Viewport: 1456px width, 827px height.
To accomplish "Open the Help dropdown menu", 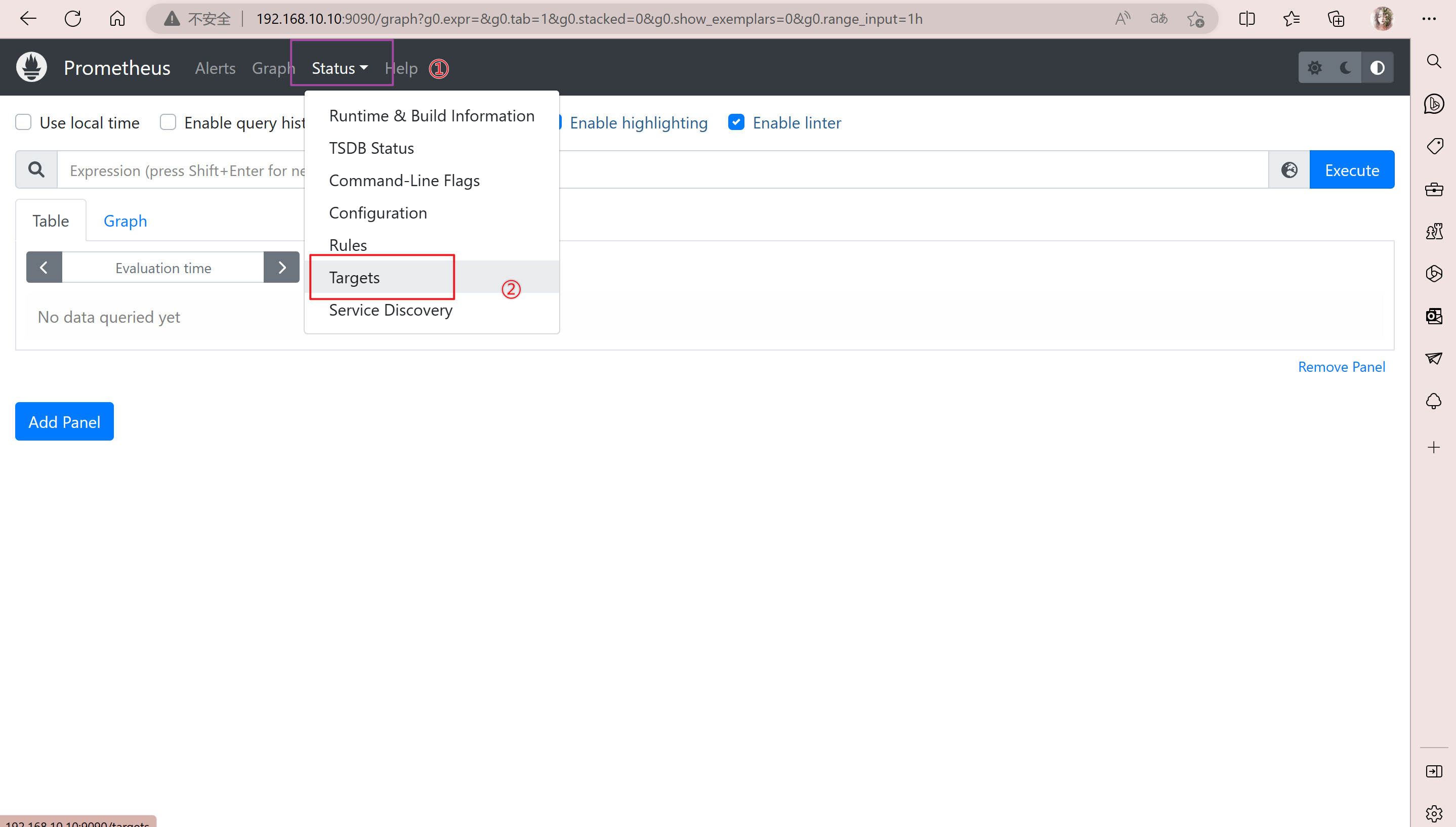I will pyautogui.click(x=401, y=68).
